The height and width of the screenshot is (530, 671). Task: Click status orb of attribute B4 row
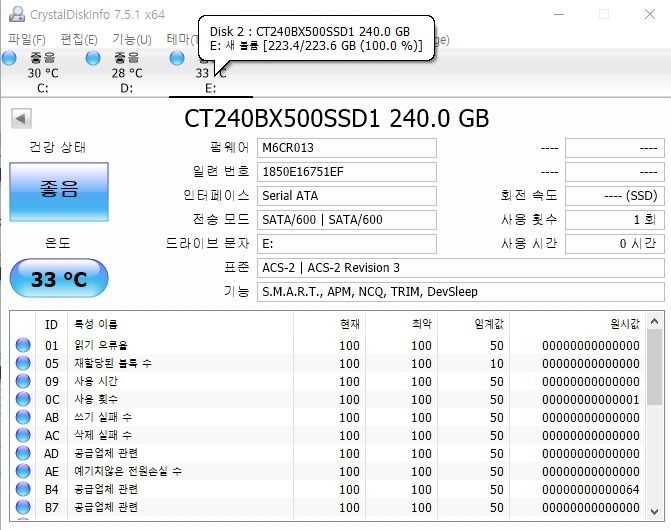point(23,489)
